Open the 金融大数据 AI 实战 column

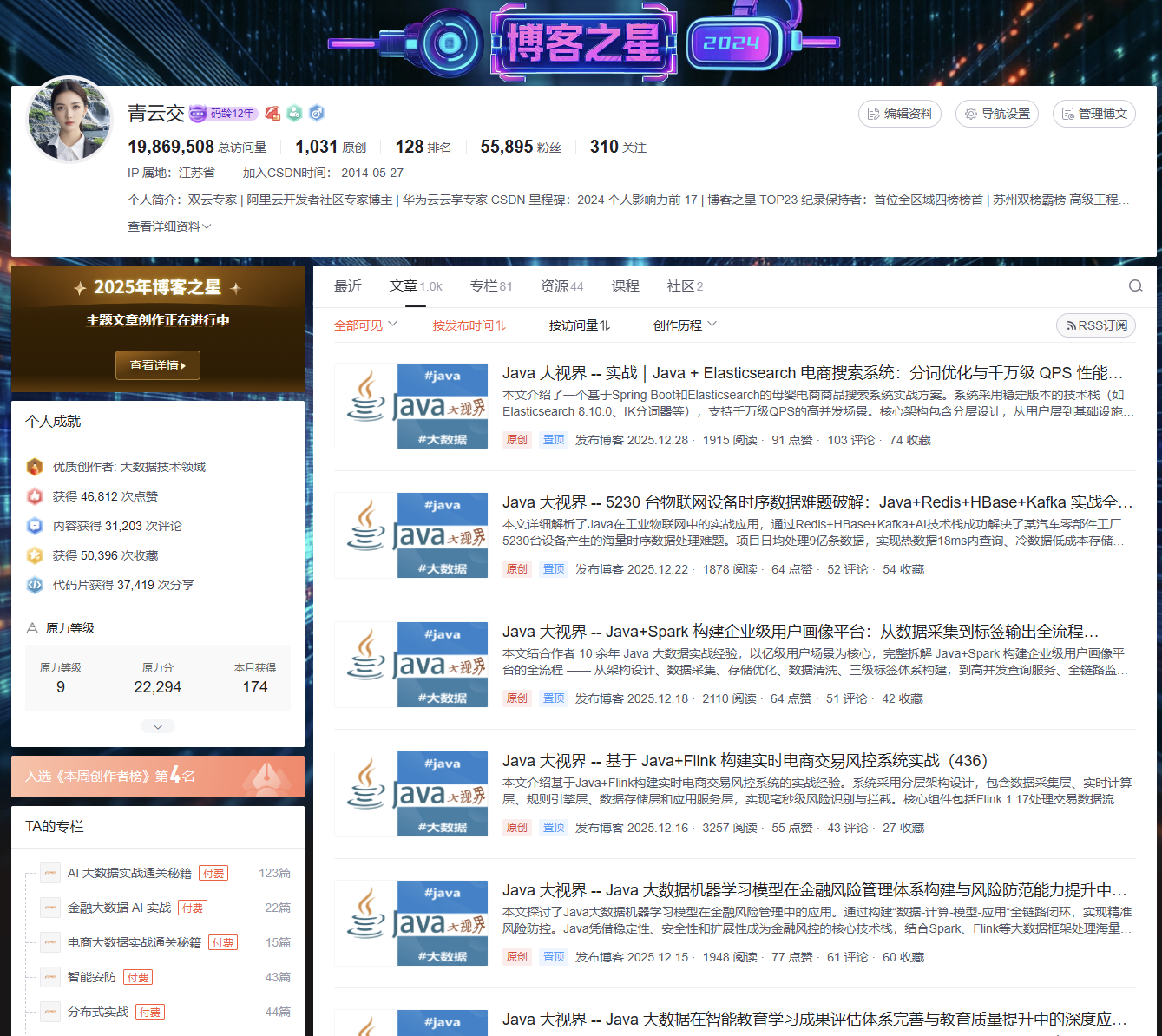pos(120,908)
